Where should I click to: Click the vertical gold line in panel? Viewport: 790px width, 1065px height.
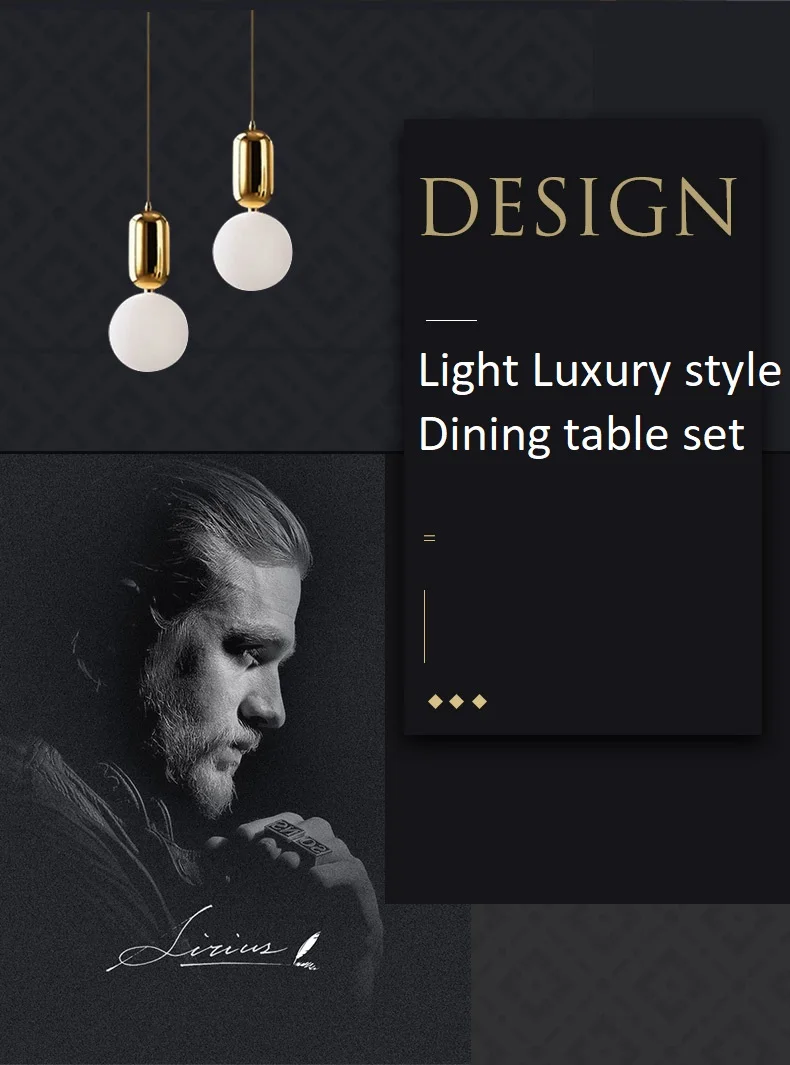425,626
